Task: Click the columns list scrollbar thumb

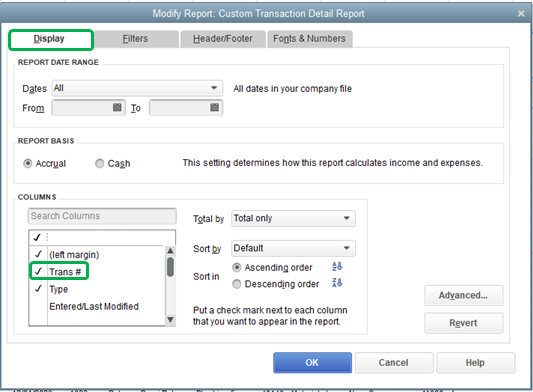Action: click(170, 267)
